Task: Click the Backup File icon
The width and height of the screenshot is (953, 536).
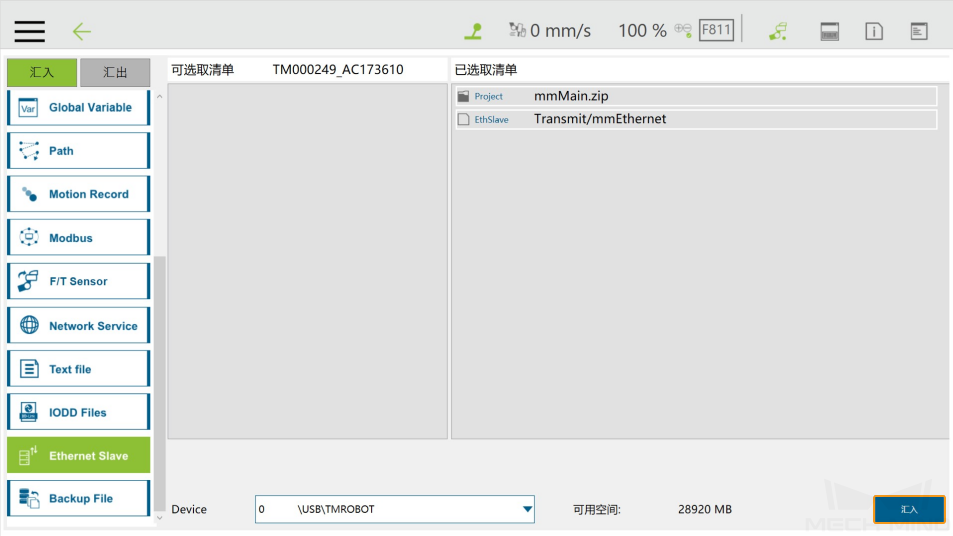Action: tap(29, 498)
